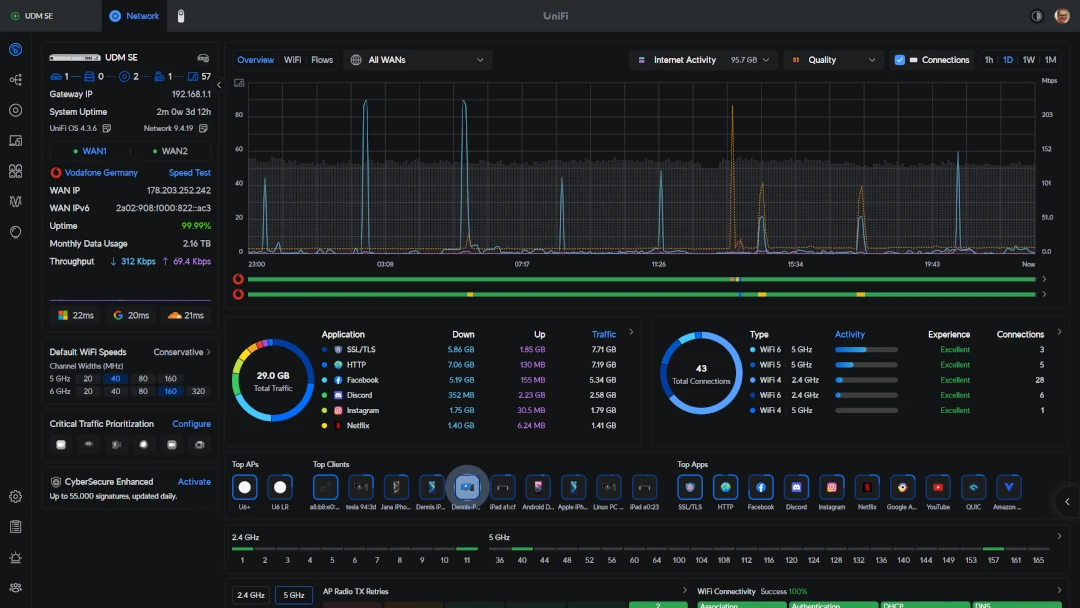Click Activate for CyberSecure Enhanced
The image size is (1080, 608).
coord(194,482)
